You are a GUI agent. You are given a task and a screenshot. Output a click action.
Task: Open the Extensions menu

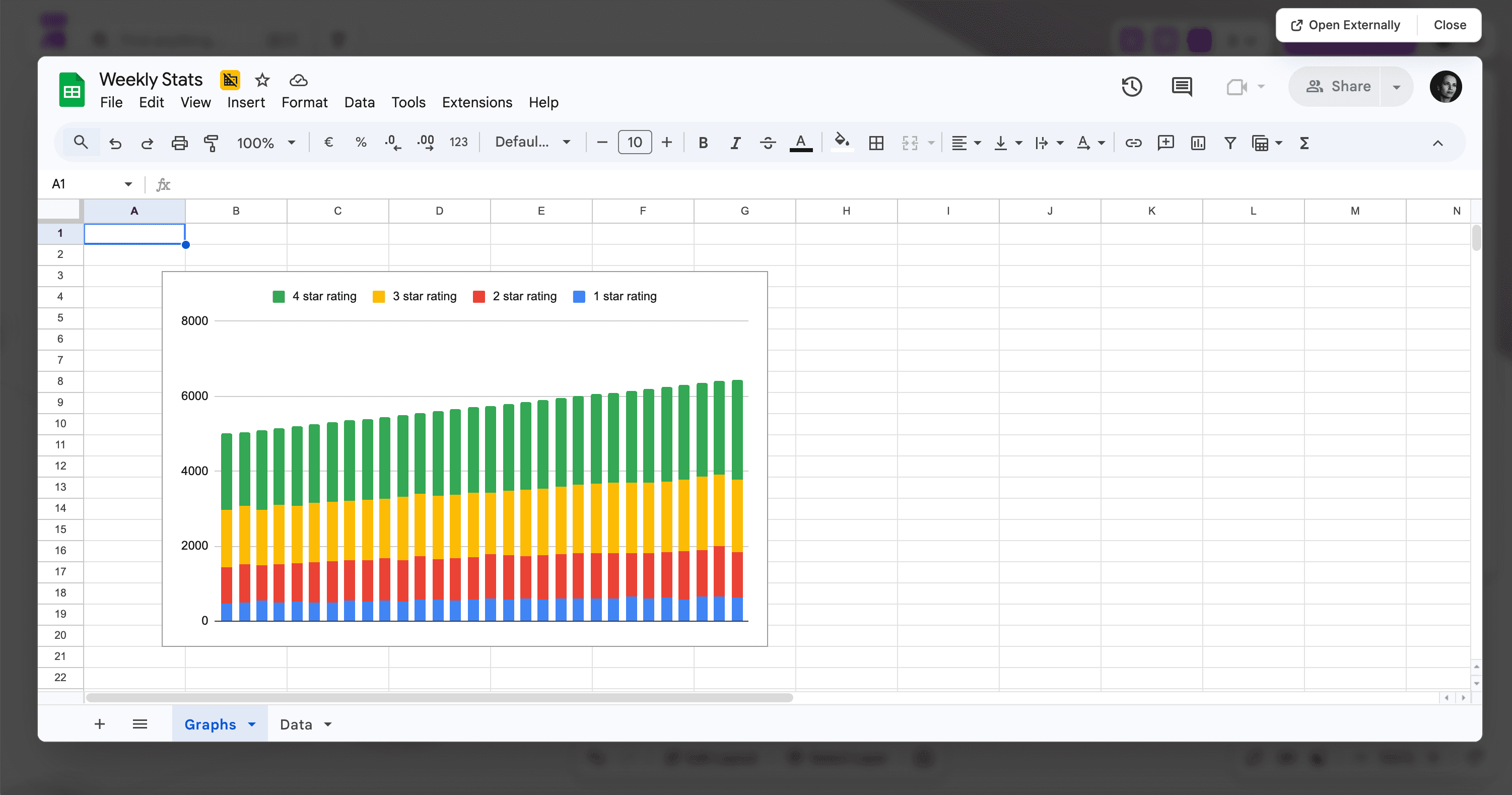pos(476,102)
